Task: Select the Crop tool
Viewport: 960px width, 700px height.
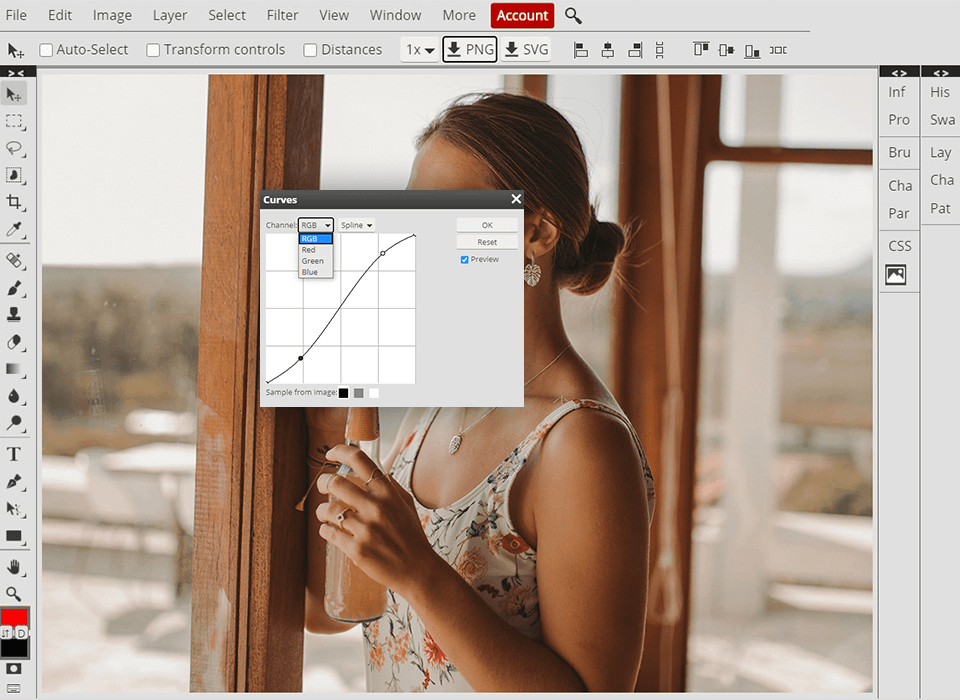Action: [x=14, y=203]
